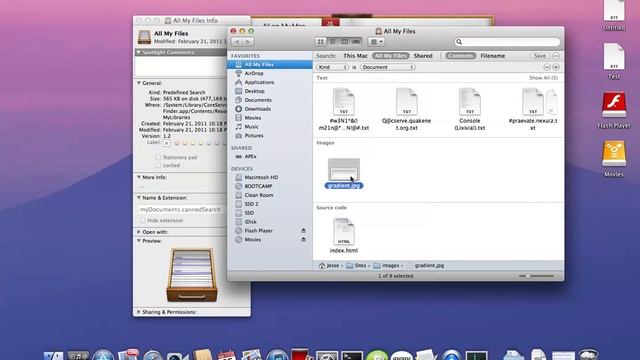Viewport: 640px width, 360px height.
Task: Collapse Spotlight Comments section in Info window
Action: [139, 52]
